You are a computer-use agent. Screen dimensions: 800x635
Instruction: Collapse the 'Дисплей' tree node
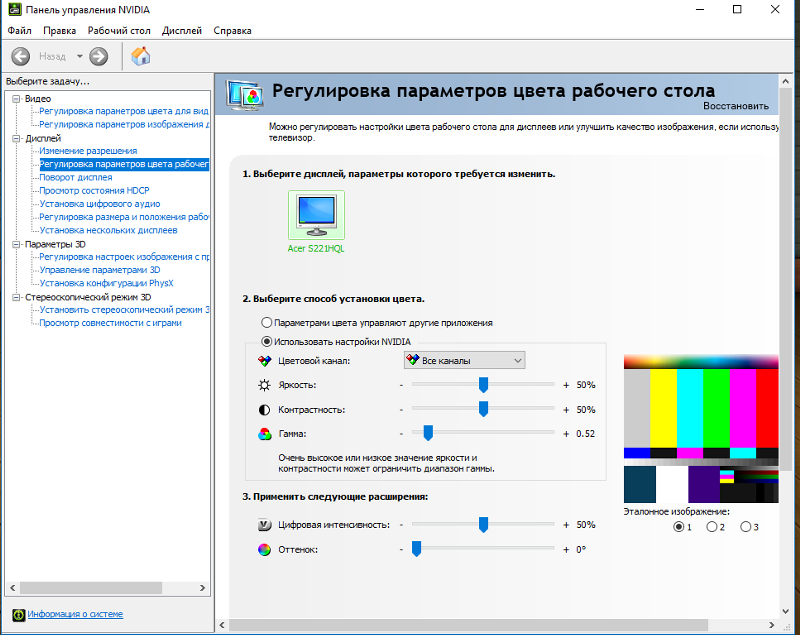click(16, 138)
